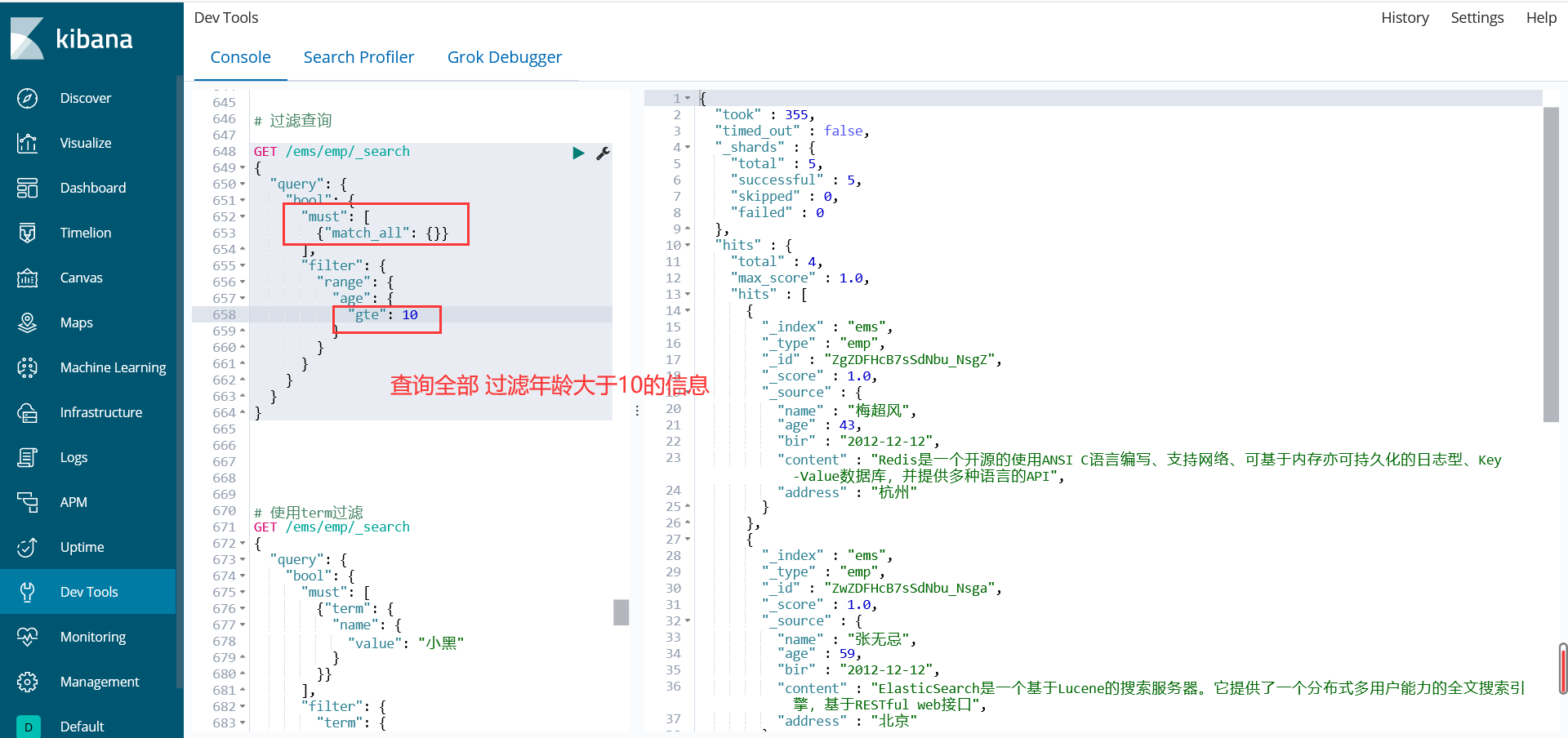1568x738 pixels.
Task: Click comment "# 使用term过滤"
Action: click(x=309, y=513)
